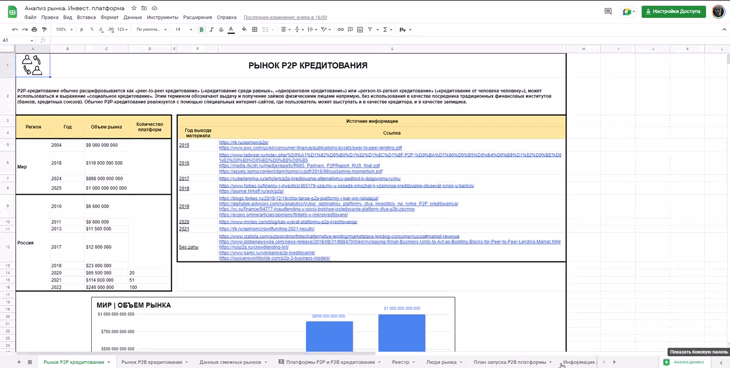Open the text color picker

(x=231, y=29)
